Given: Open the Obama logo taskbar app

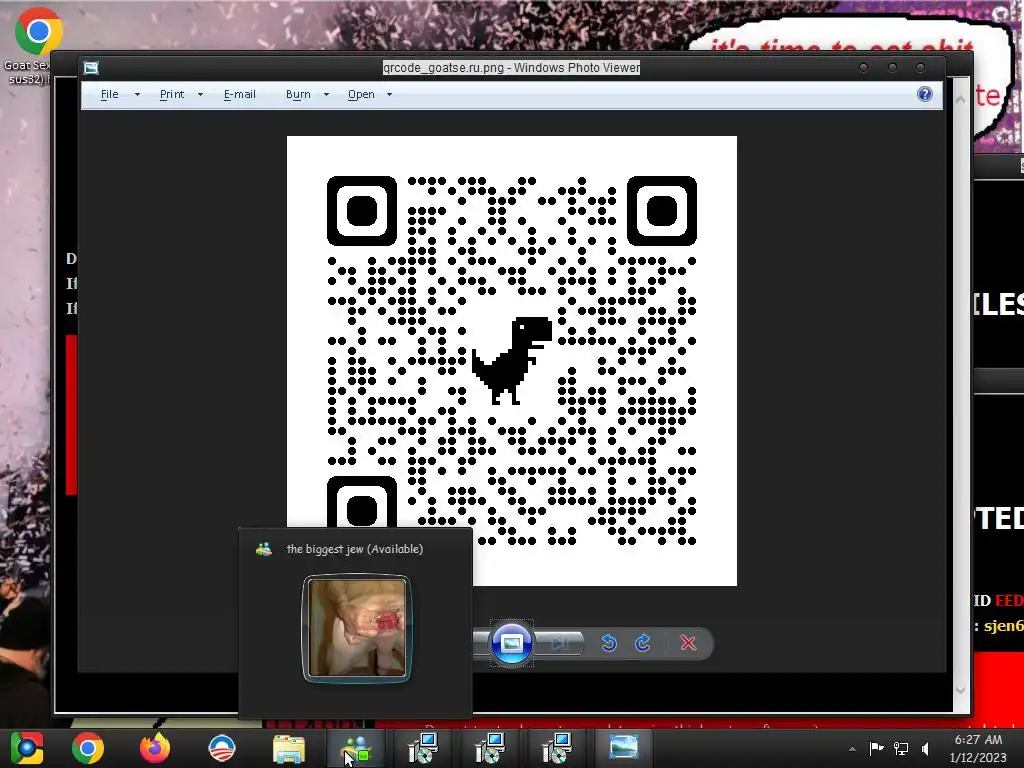Looking at the screenshot, I should tap(222, 748).
